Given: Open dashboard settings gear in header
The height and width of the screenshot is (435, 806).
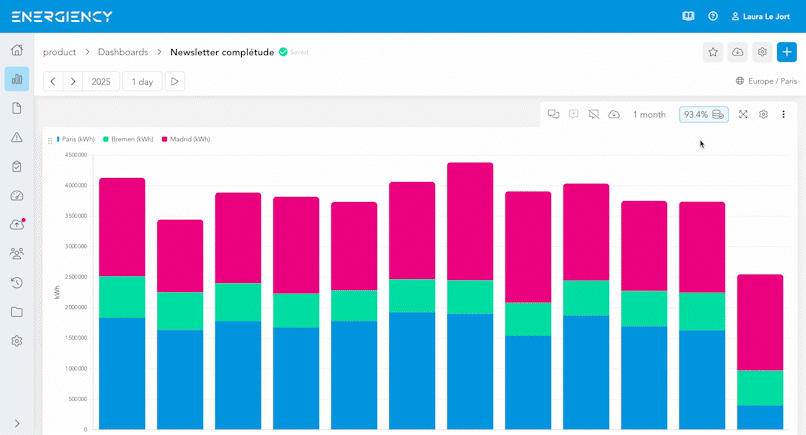Looking at the screenshot, I should 762,52.
